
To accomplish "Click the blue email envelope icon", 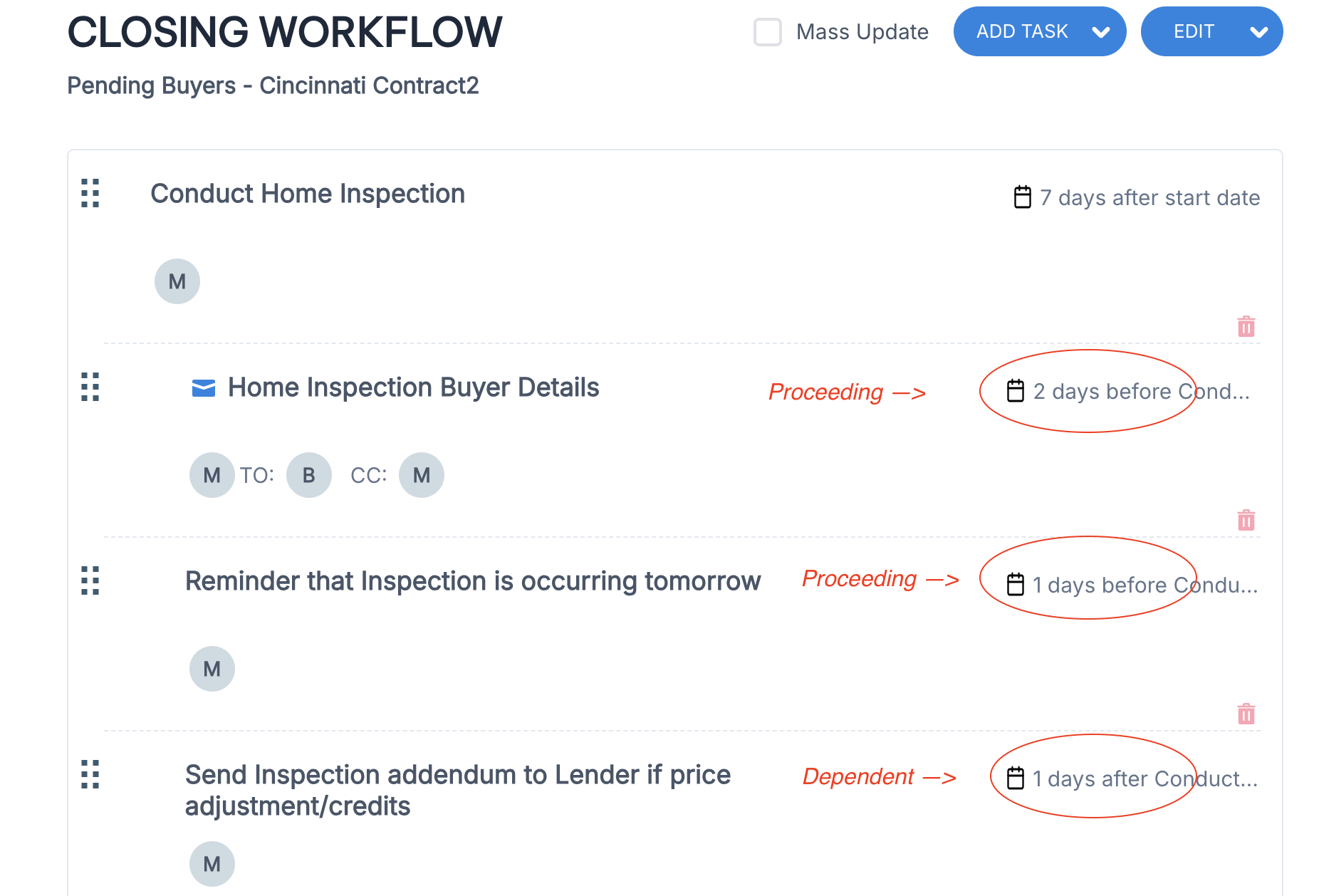I will click(204, 388).
